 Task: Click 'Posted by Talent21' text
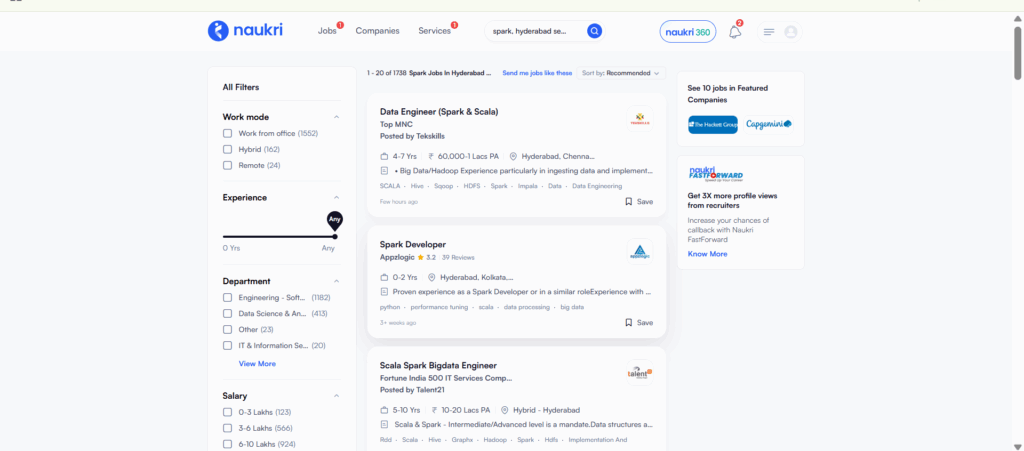(x=412, y=390)
